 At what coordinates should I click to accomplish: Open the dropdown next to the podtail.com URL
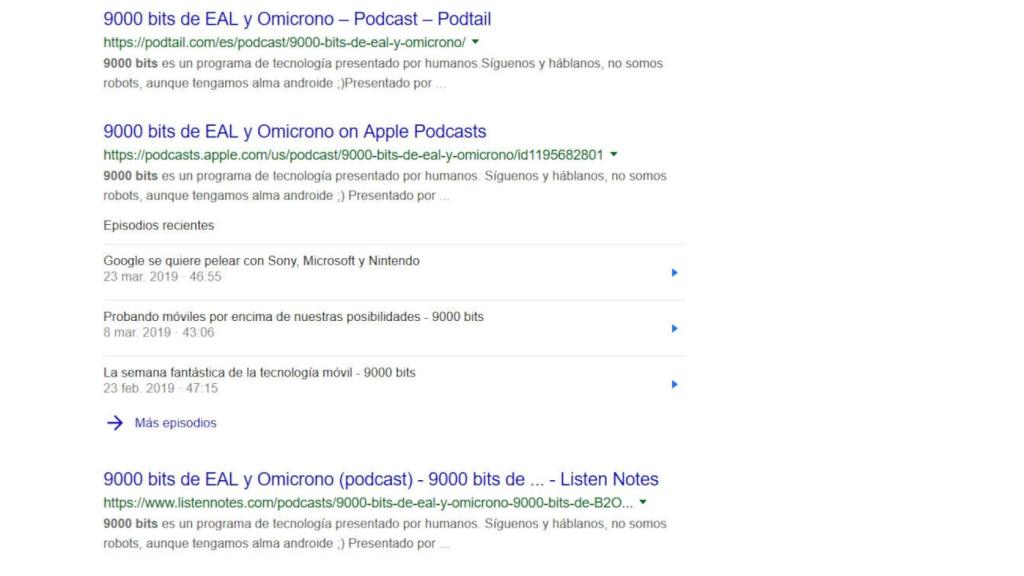click(473, 42)
